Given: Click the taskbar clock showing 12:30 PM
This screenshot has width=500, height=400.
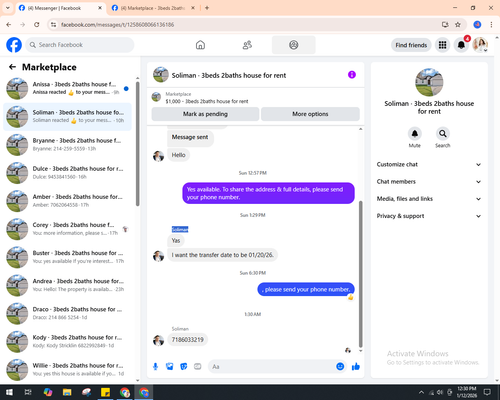Looking at the screenshot, I should (467, 392).
